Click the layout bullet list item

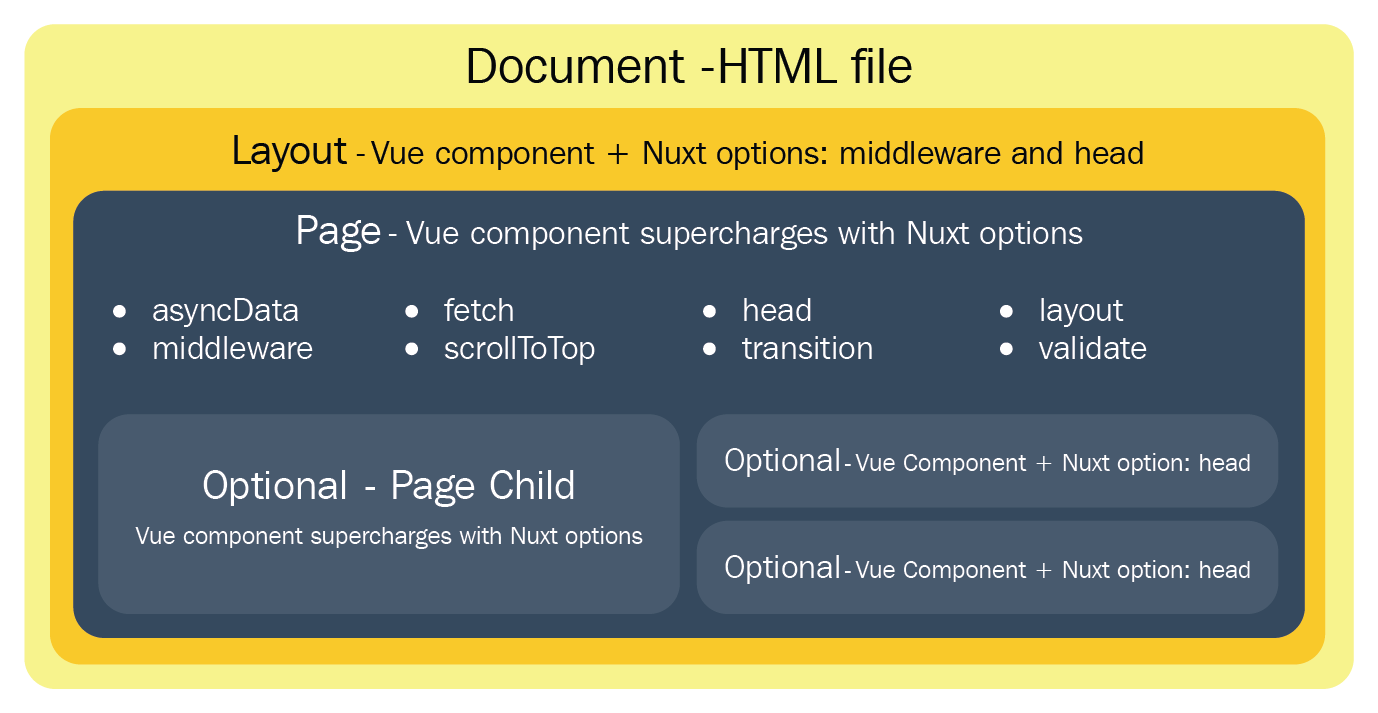pyautogui.click(x=1080, y=311)
